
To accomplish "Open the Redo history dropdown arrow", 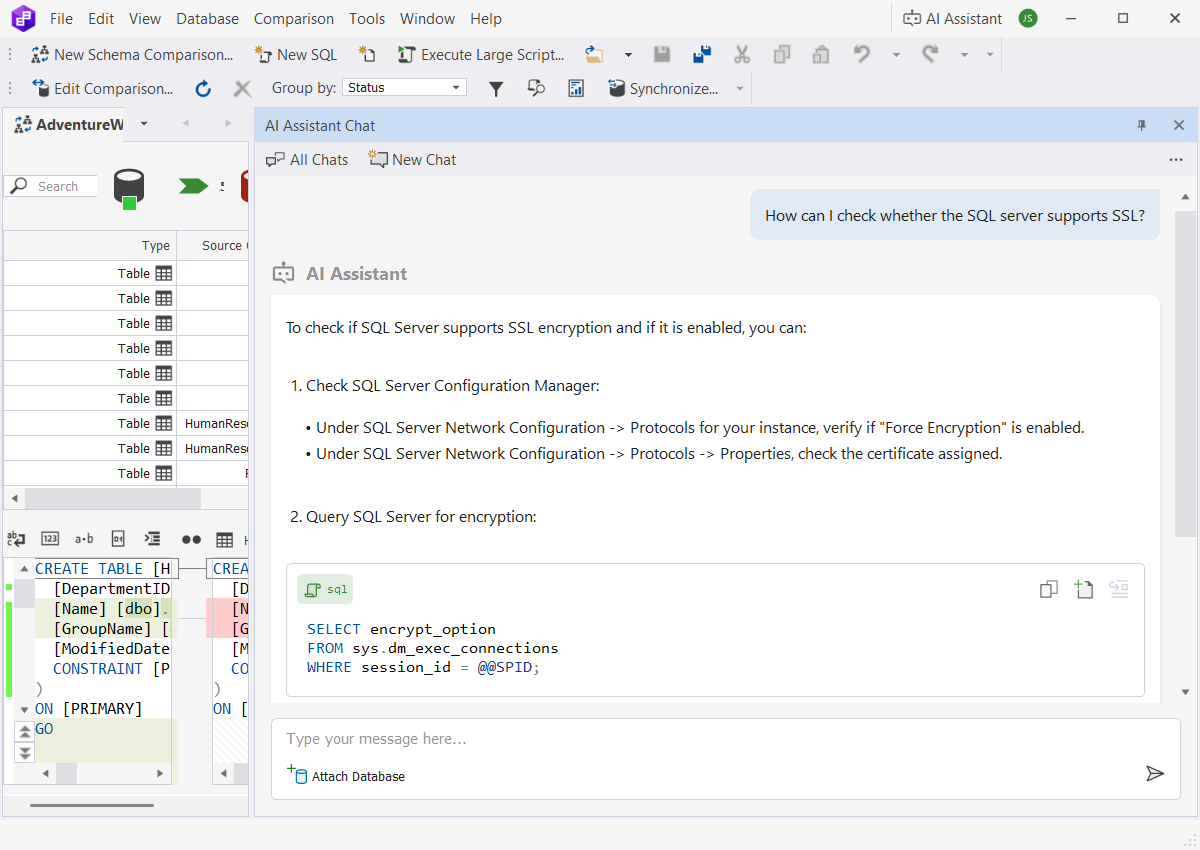I will (x=964, y=55).
